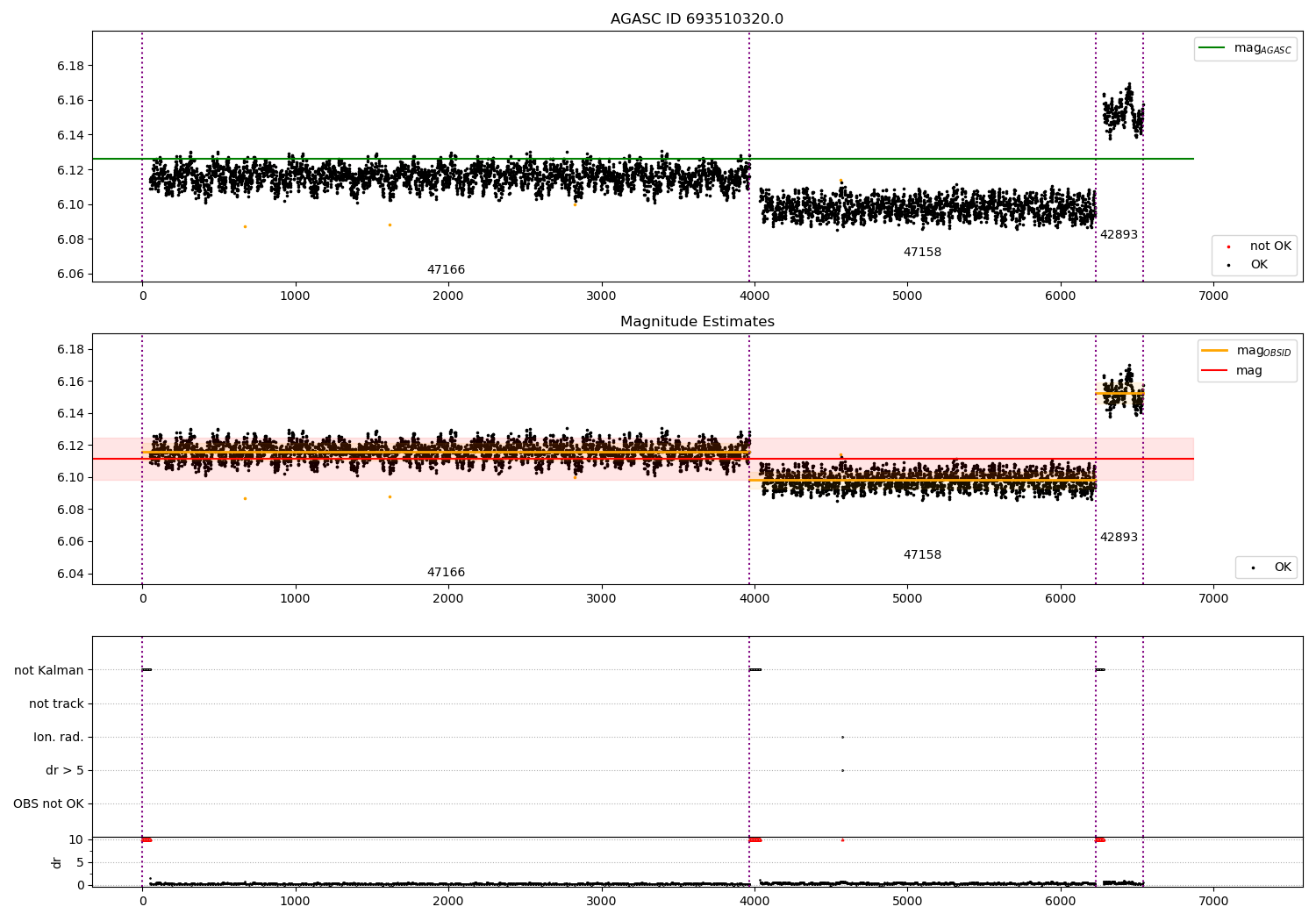Click the 'not track' axis label
Viewport: 1316px width, 921px height.
point(56,703)
